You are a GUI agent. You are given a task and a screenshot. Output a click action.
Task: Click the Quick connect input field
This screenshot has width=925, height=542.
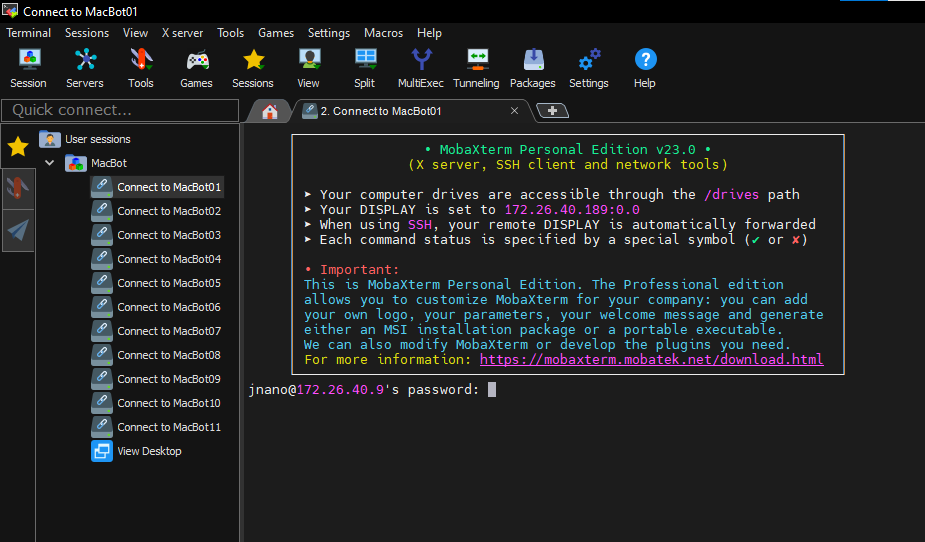tap(120, 110)
